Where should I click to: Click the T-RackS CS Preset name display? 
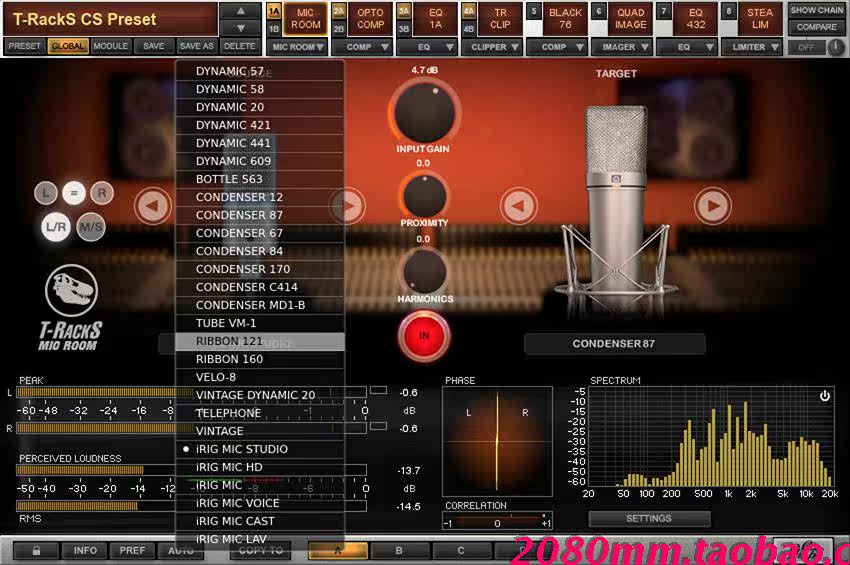click(111, 20)
